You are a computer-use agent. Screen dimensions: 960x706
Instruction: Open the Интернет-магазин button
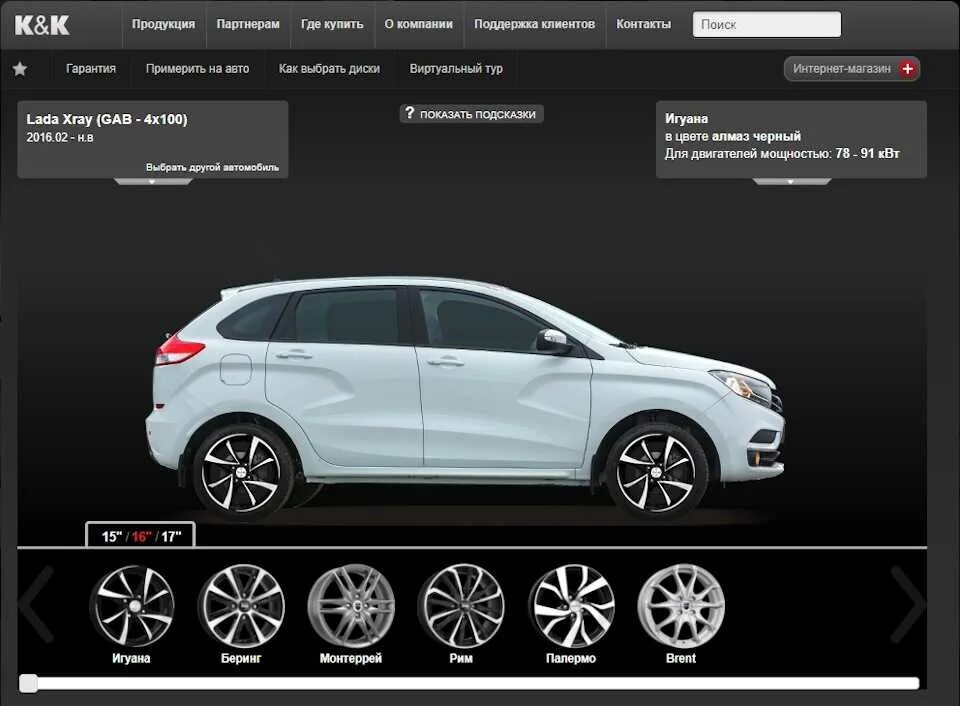(x=852, y=69)
